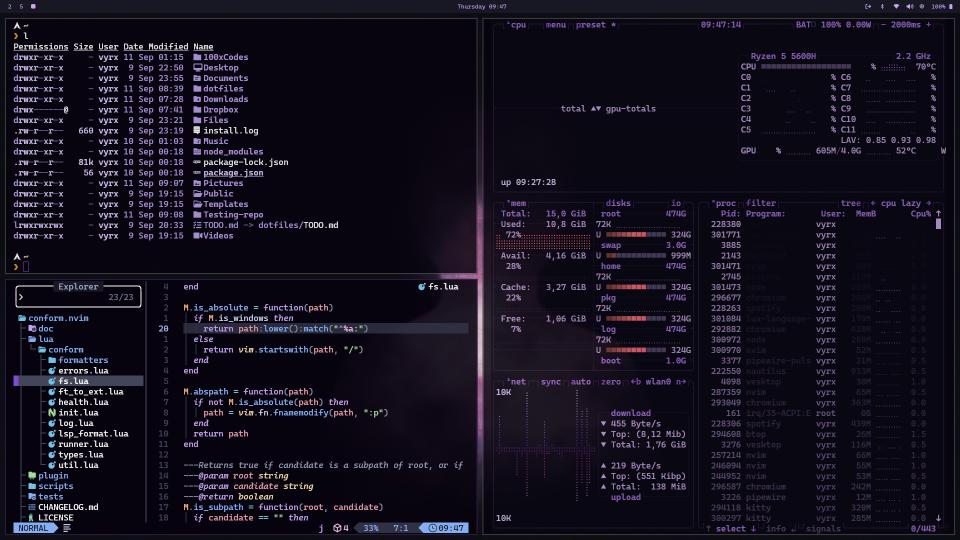Click the Lua icon beside util.lua

point(52,465)
